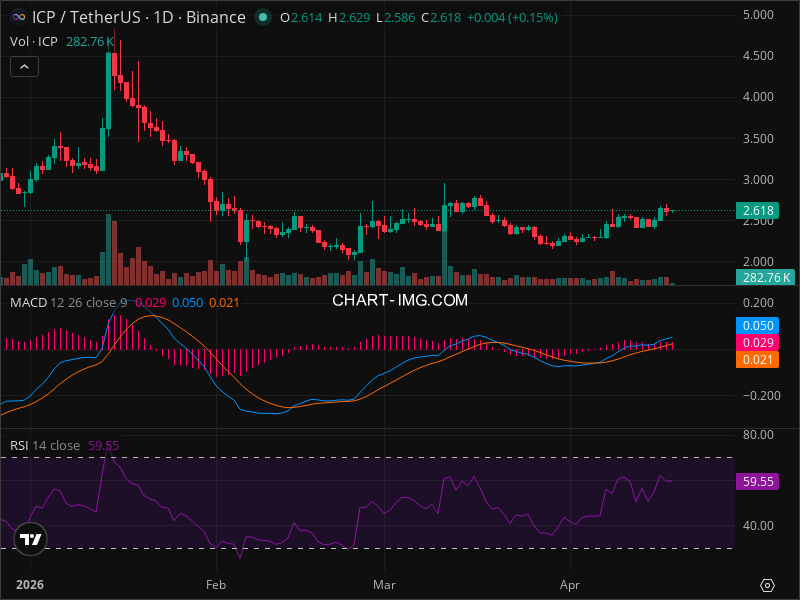Click the 4.500 price axis label

[758, 56]
